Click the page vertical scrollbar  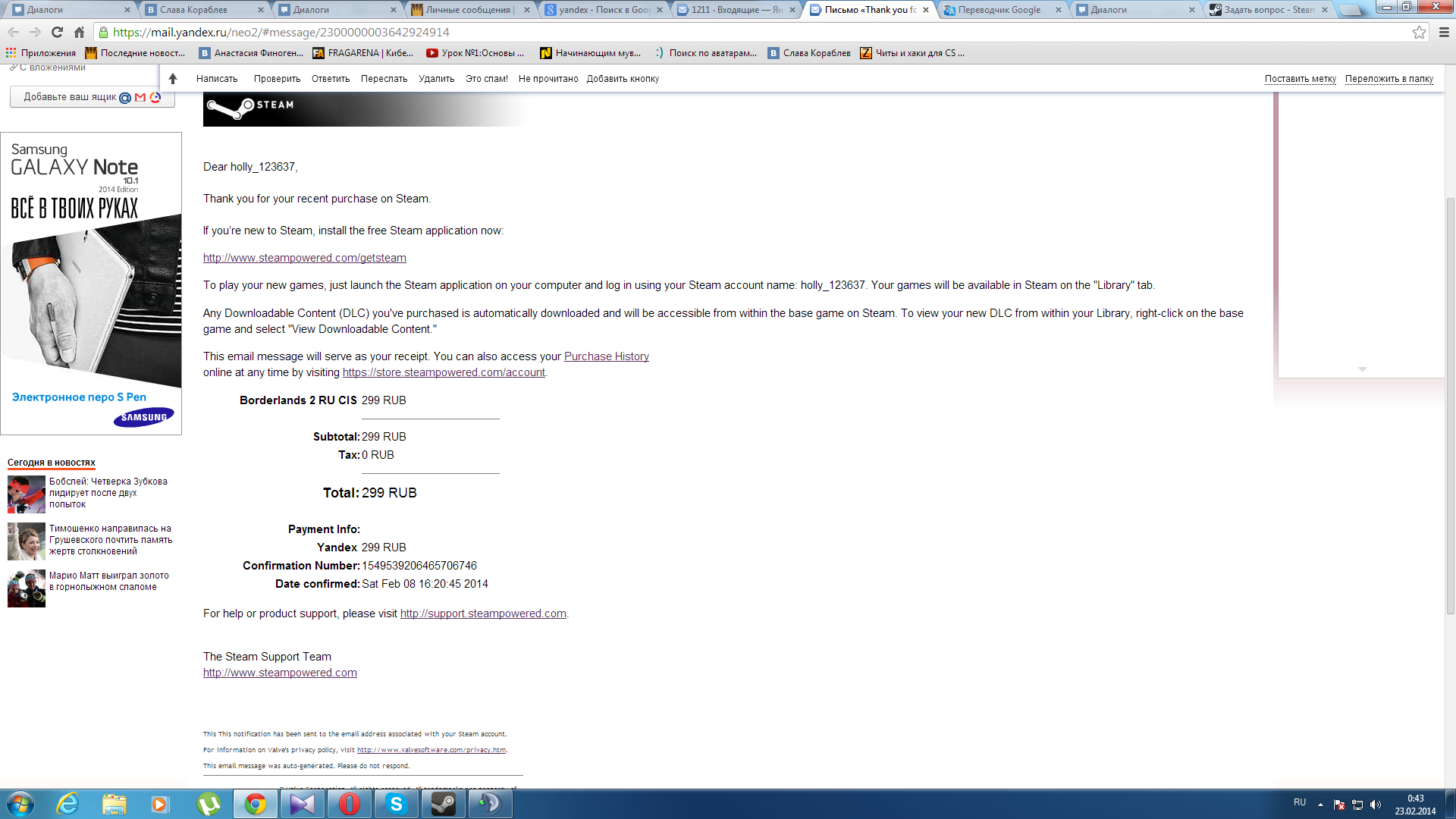1450,406
